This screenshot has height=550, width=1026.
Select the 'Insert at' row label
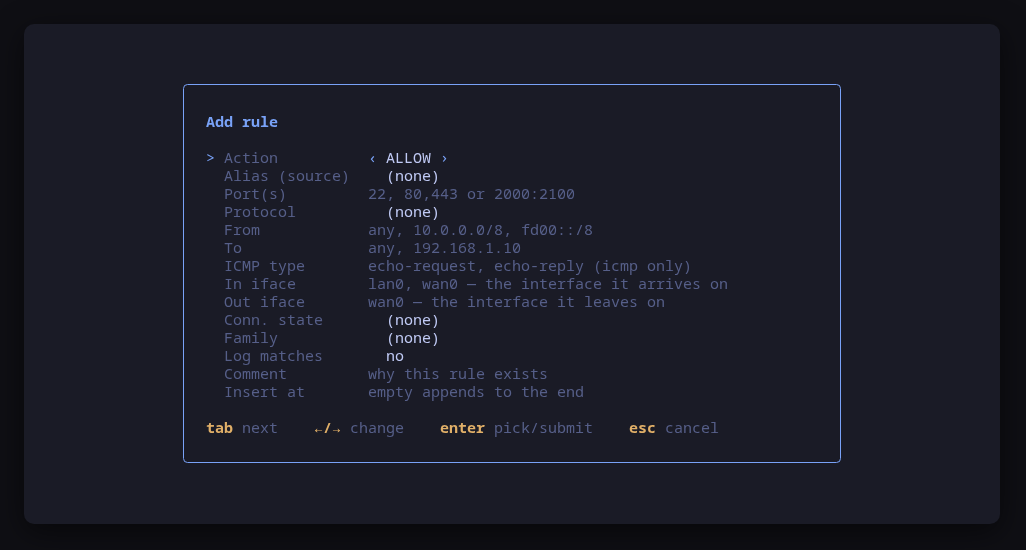click(x=264, y=392)
